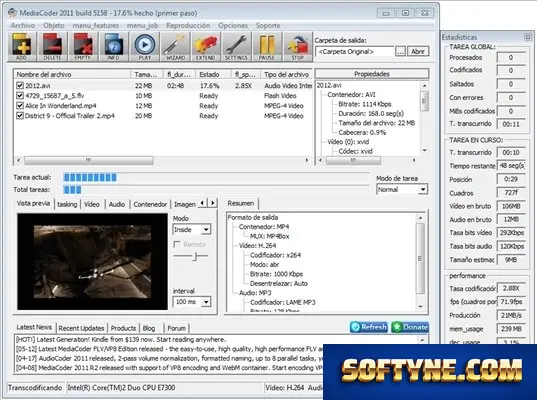
Task: Open the Modo de tarea dropdown
Action: (x=402, y=189)
